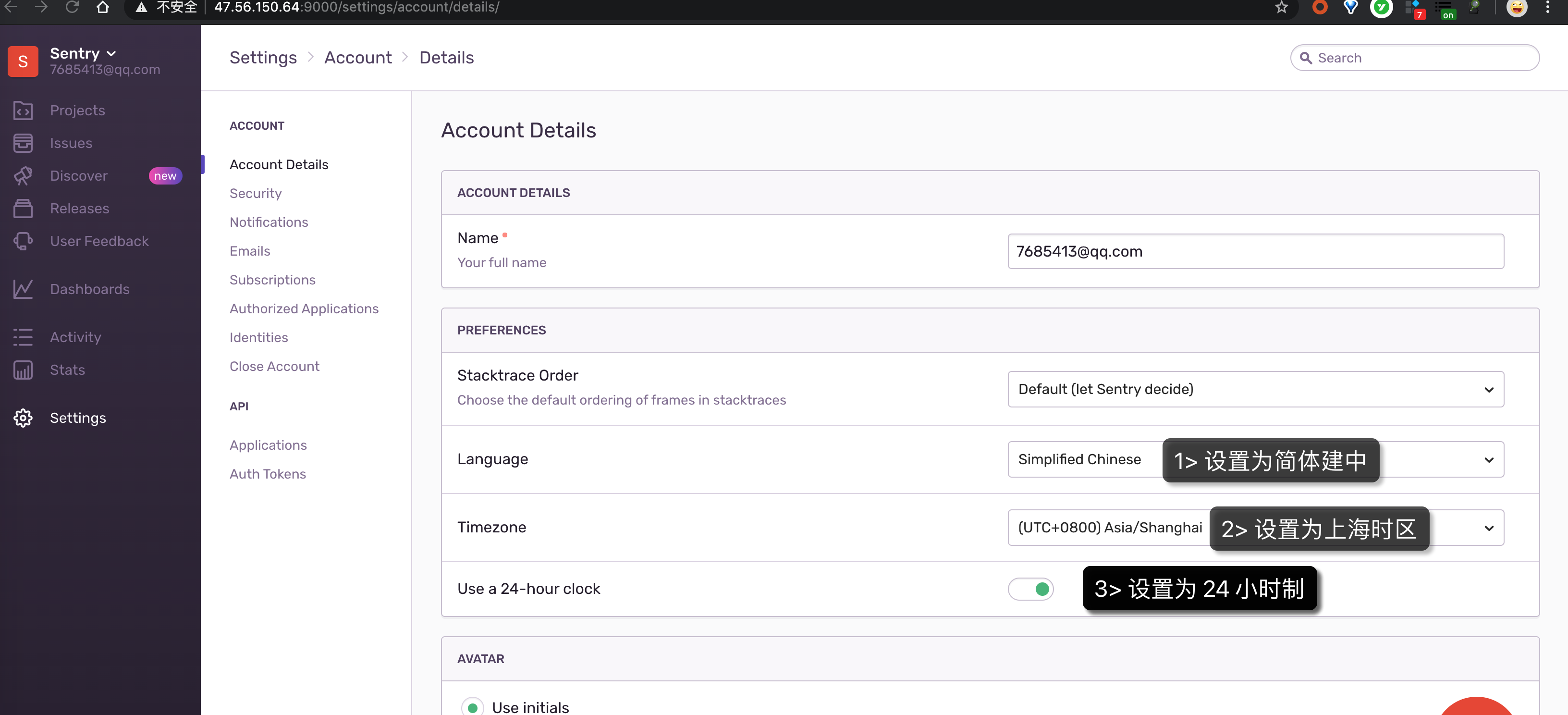This screenshot has width=1568, height=715.
Task: Expand the Timezone dropdown arrow
Action: 1488,528
